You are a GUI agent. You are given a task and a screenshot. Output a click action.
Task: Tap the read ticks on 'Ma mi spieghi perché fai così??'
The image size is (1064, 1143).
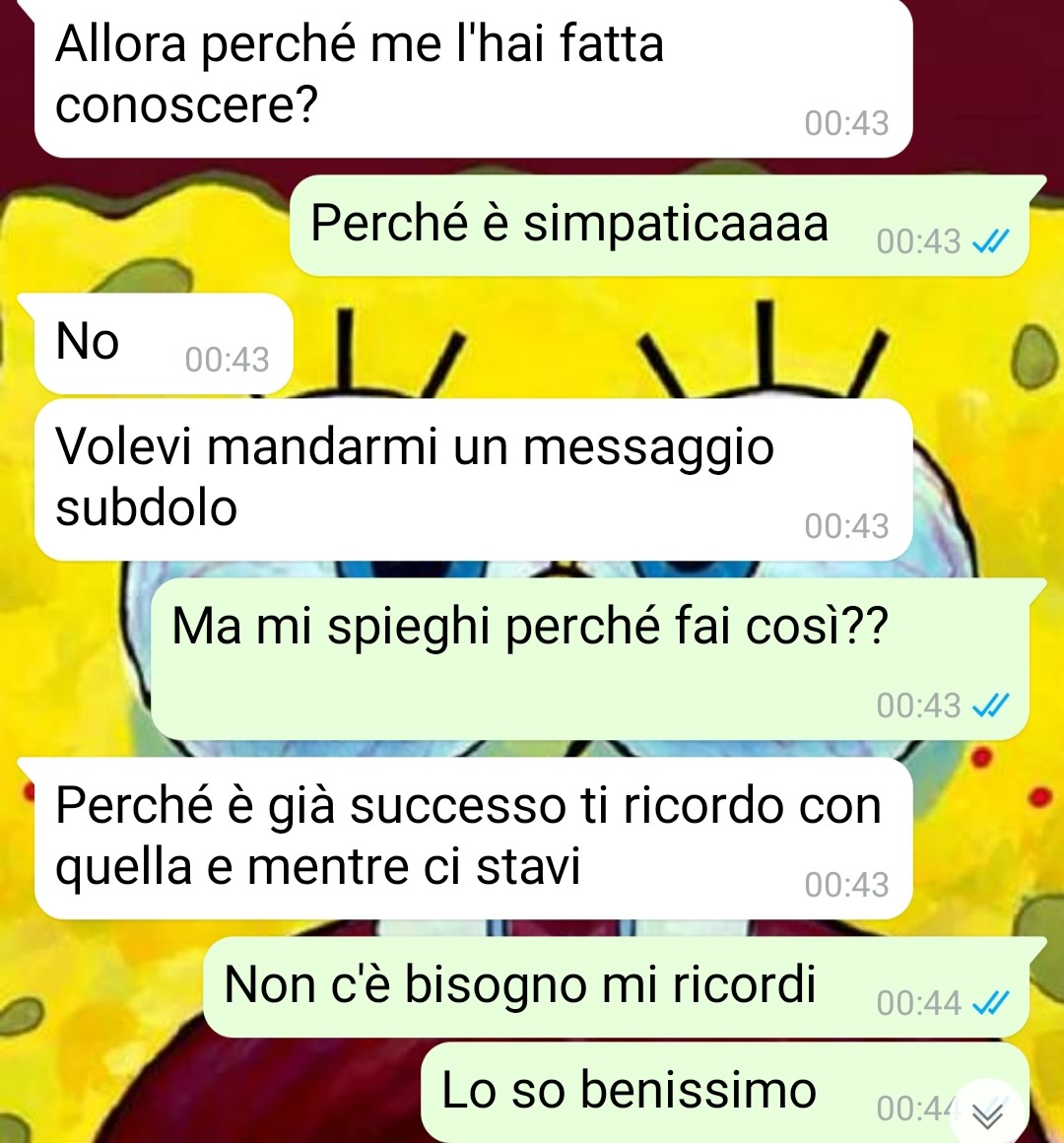pyautogui.click(x=992, y=705)
